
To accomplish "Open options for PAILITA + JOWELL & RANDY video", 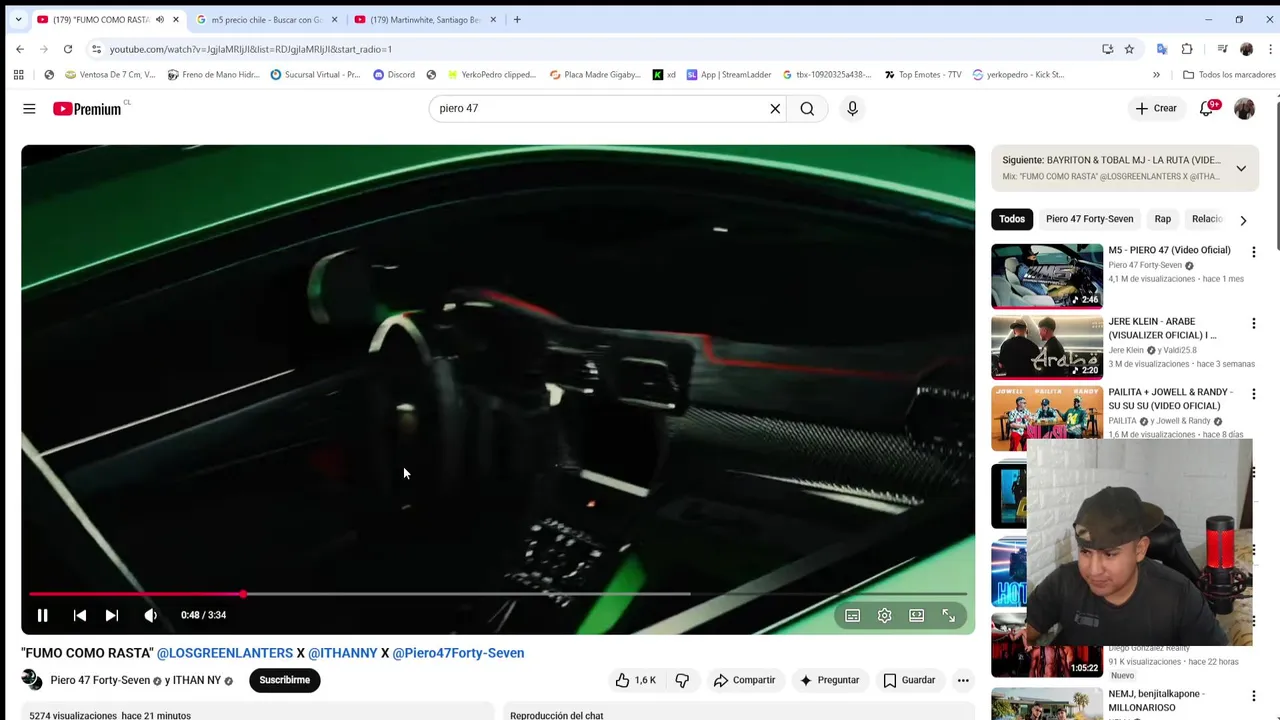I will [1253, 394].
